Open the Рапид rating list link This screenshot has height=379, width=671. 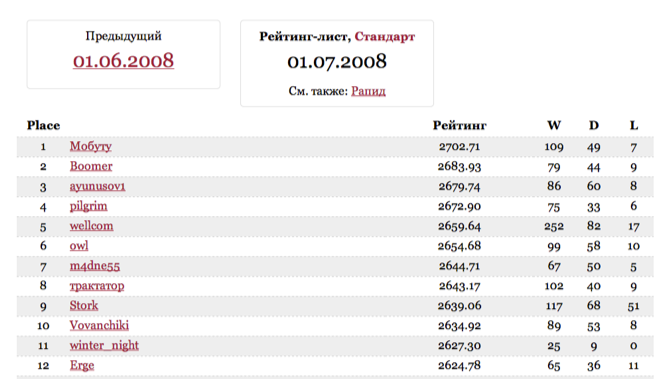coord(368,91)
